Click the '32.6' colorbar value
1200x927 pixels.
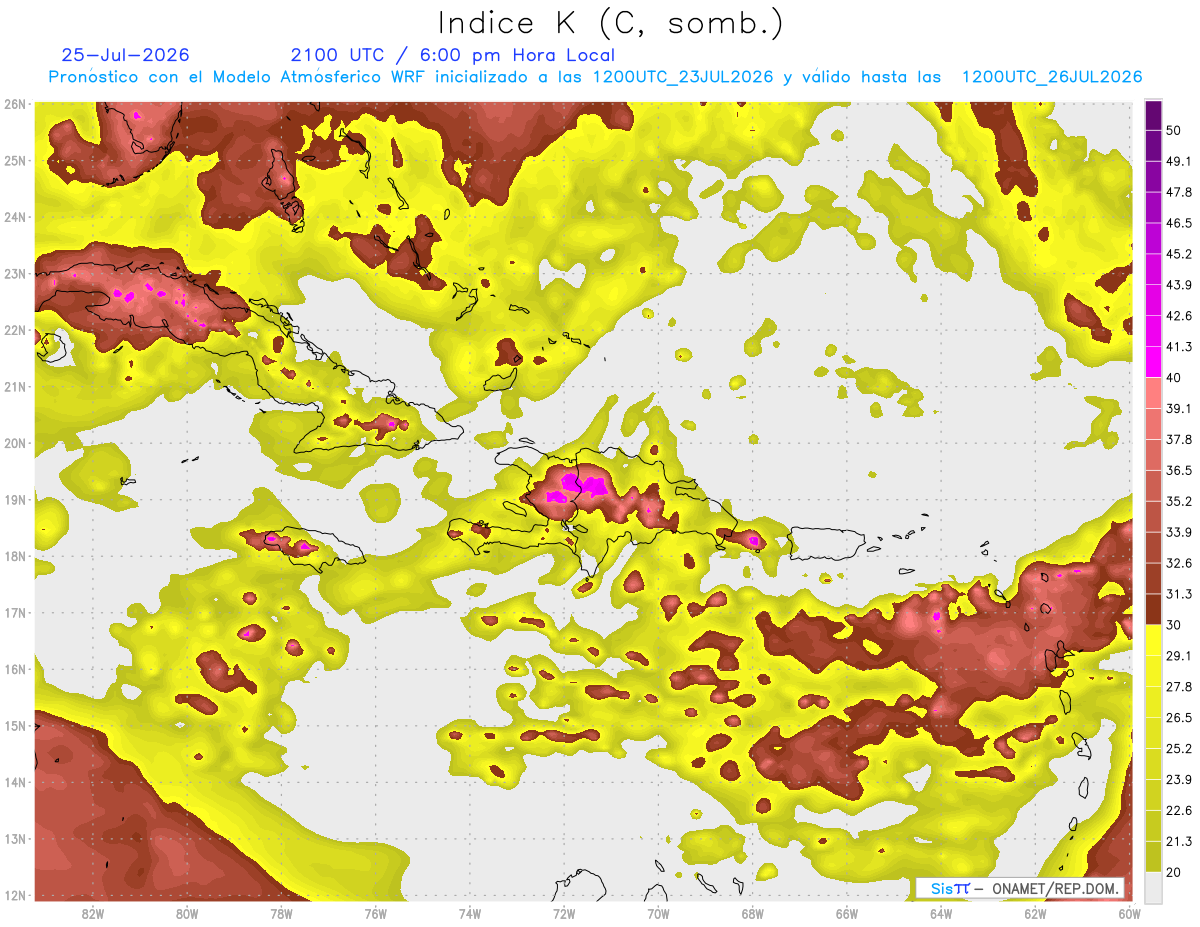(x=1179, y=563)
